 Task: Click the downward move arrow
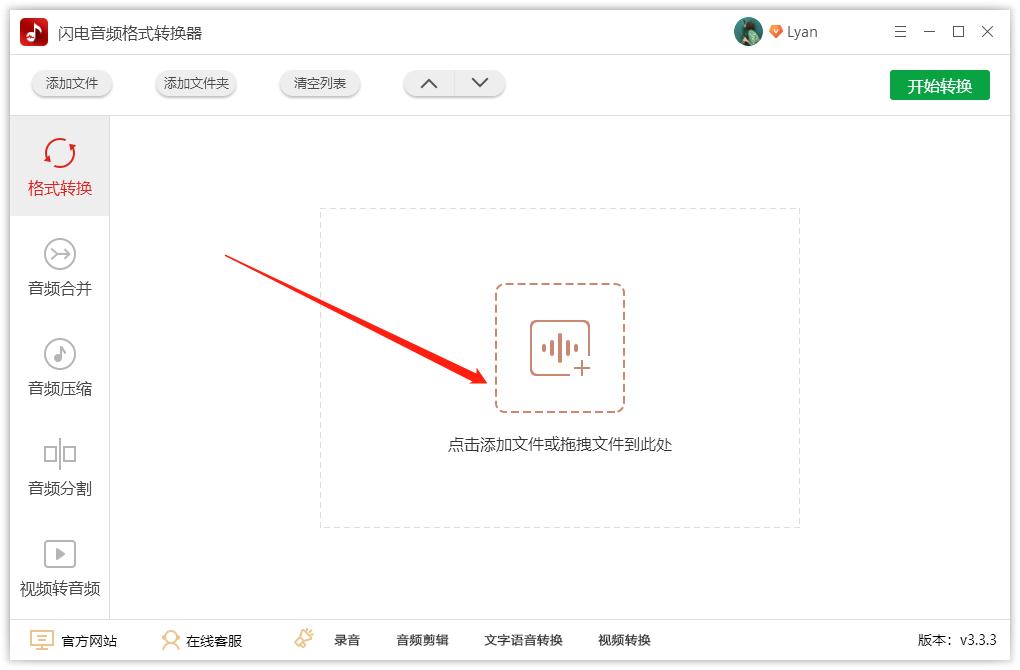click(478, 84)
